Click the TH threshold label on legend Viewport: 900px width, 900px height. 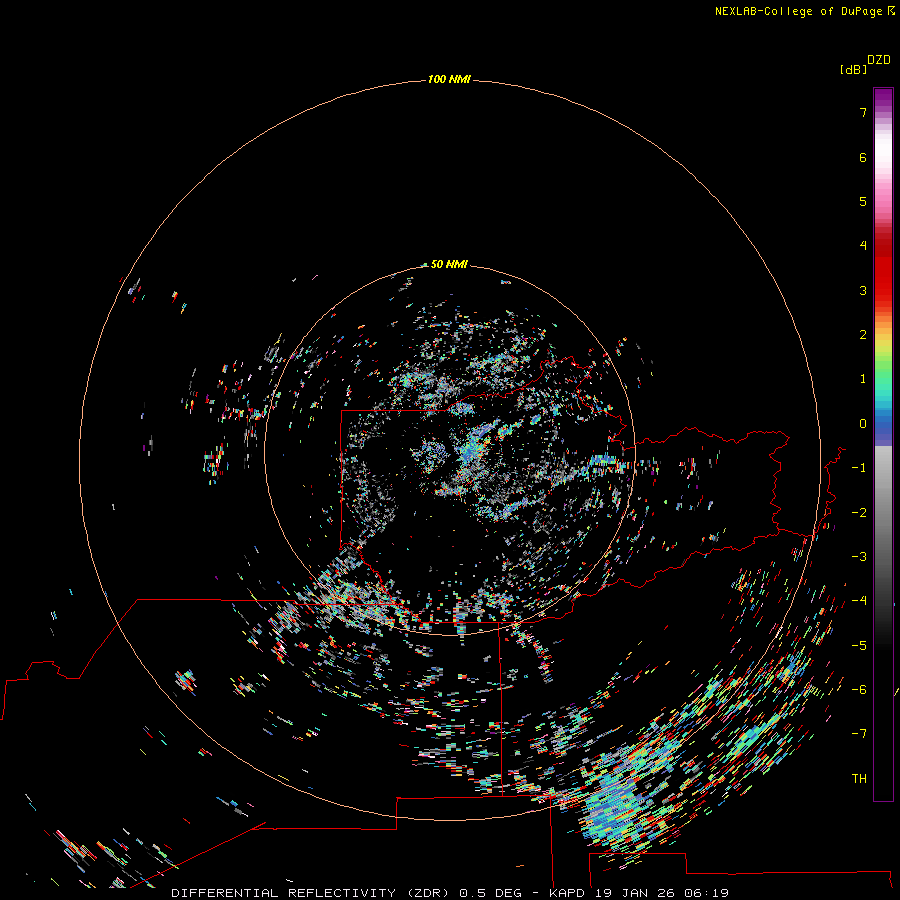tap(859, 779)
